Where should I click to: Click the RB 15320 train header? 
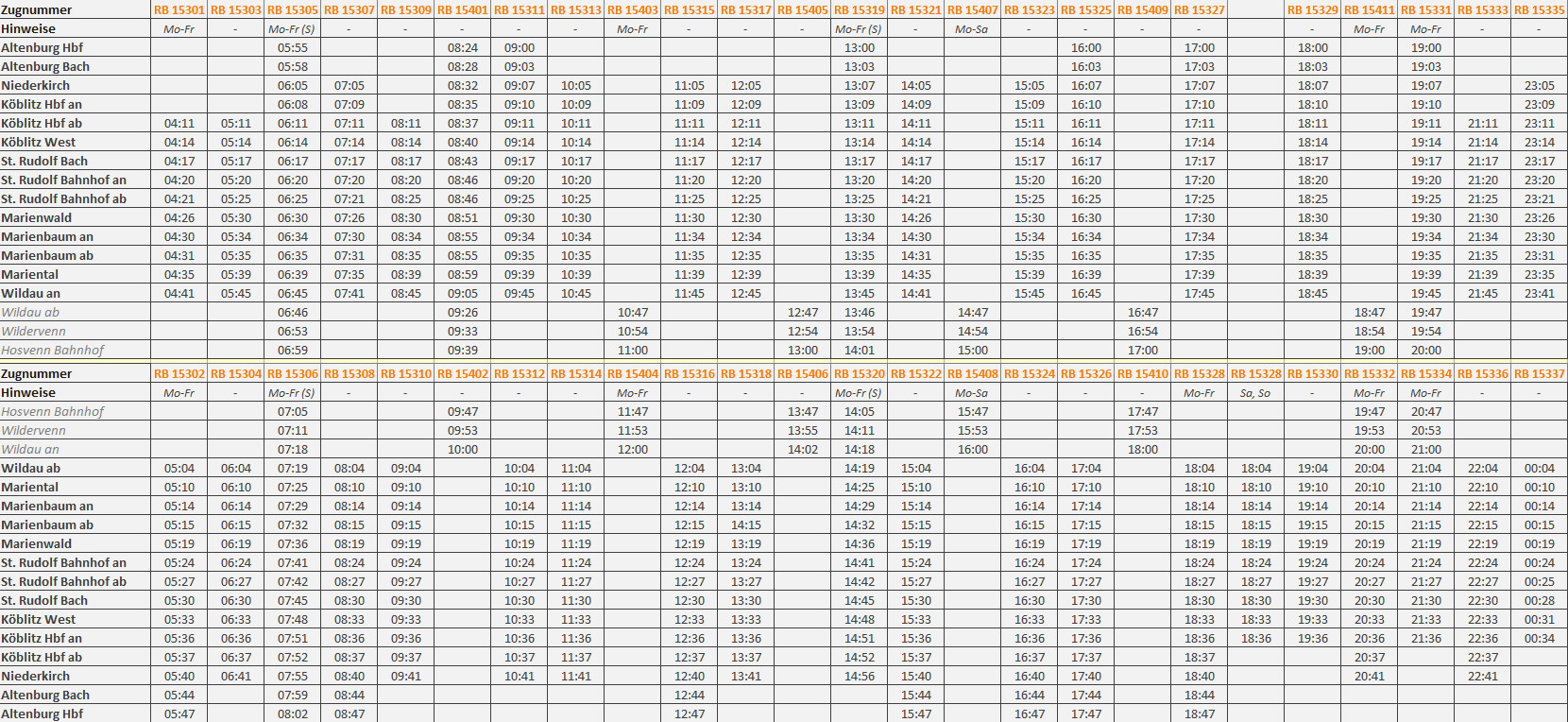pos(860,373)
